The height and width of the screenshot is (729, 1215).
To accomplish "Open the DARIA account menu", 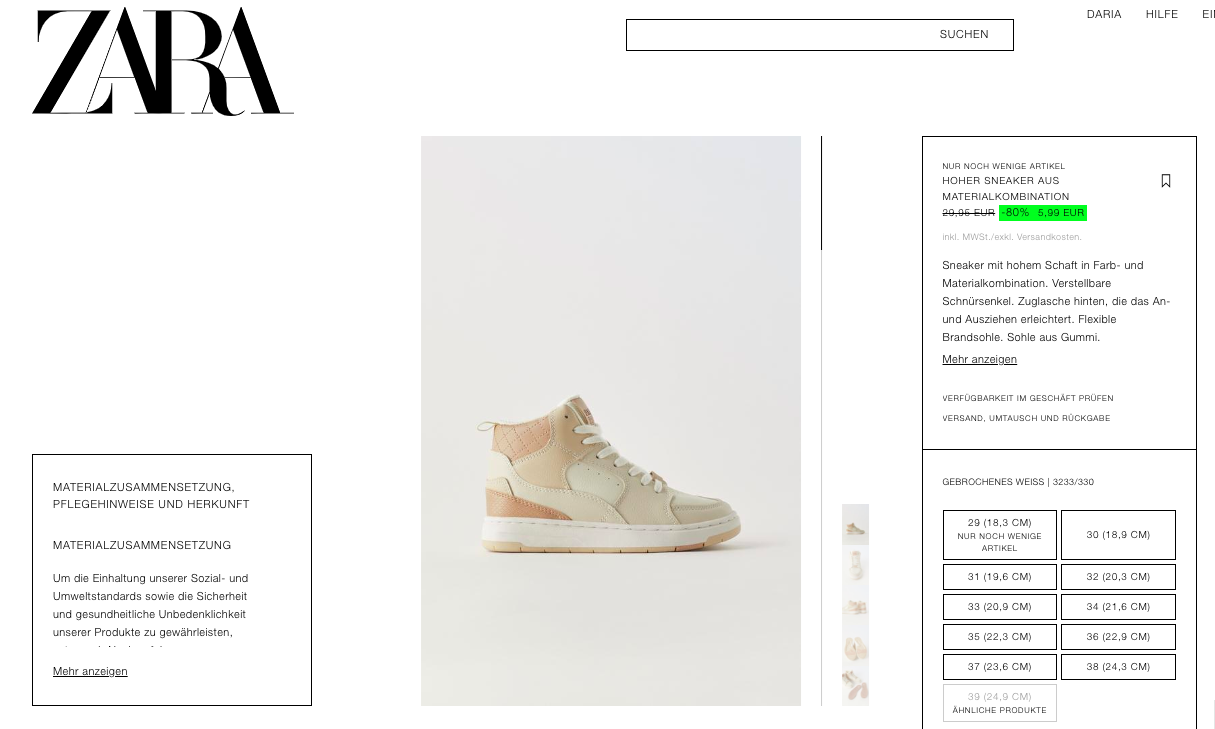I will (x=1104, y=14).
